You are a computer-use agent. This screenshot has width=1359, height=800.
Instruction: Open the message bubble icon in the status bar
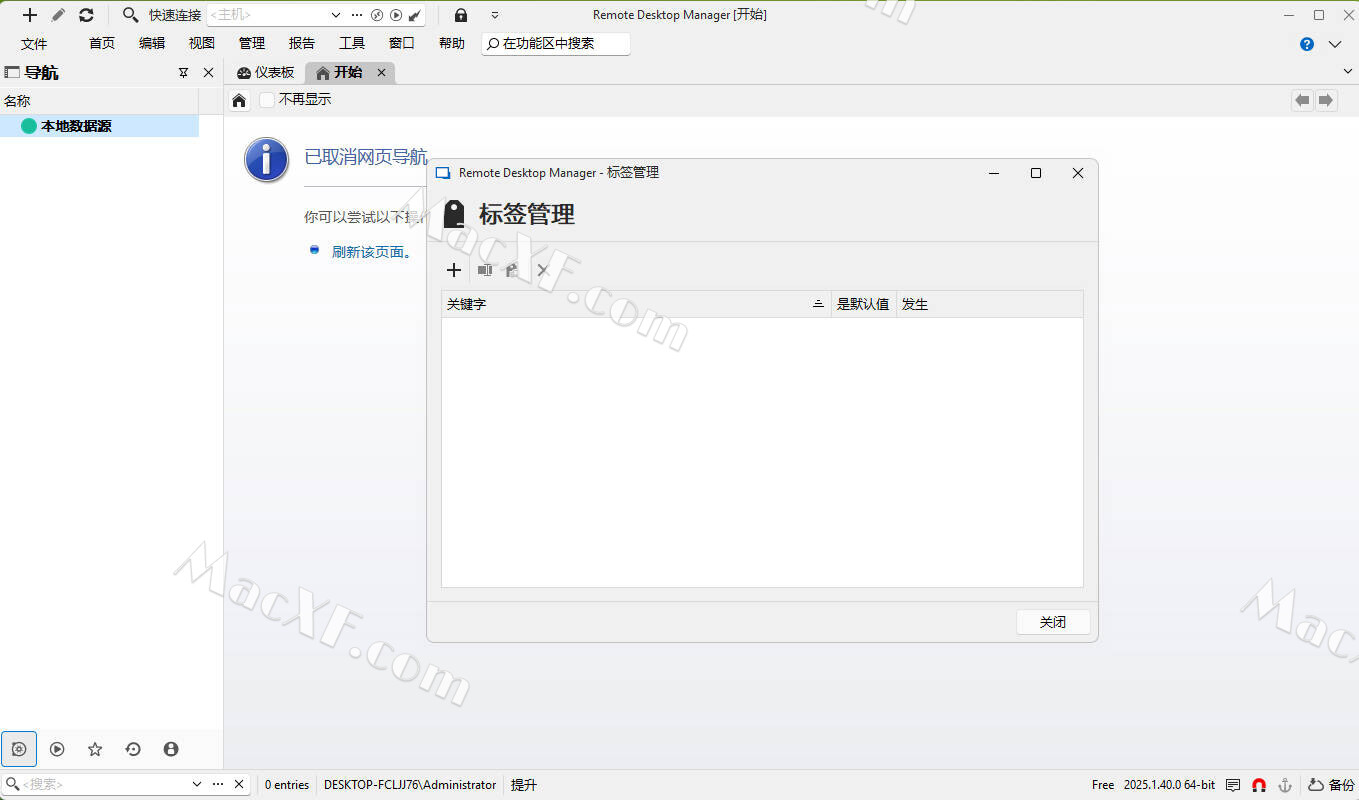(1233, 785)
